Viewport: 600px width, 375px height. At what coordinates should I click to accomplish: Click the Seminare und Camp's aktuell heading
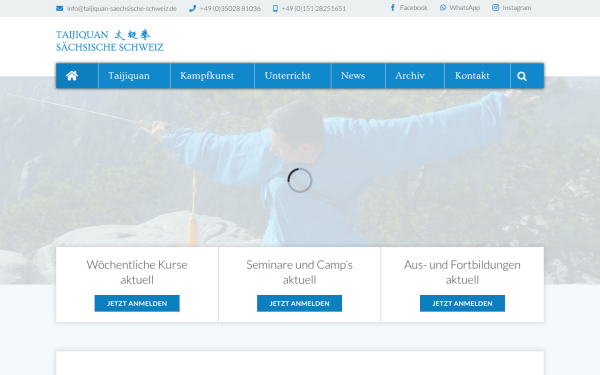[299, 272]
